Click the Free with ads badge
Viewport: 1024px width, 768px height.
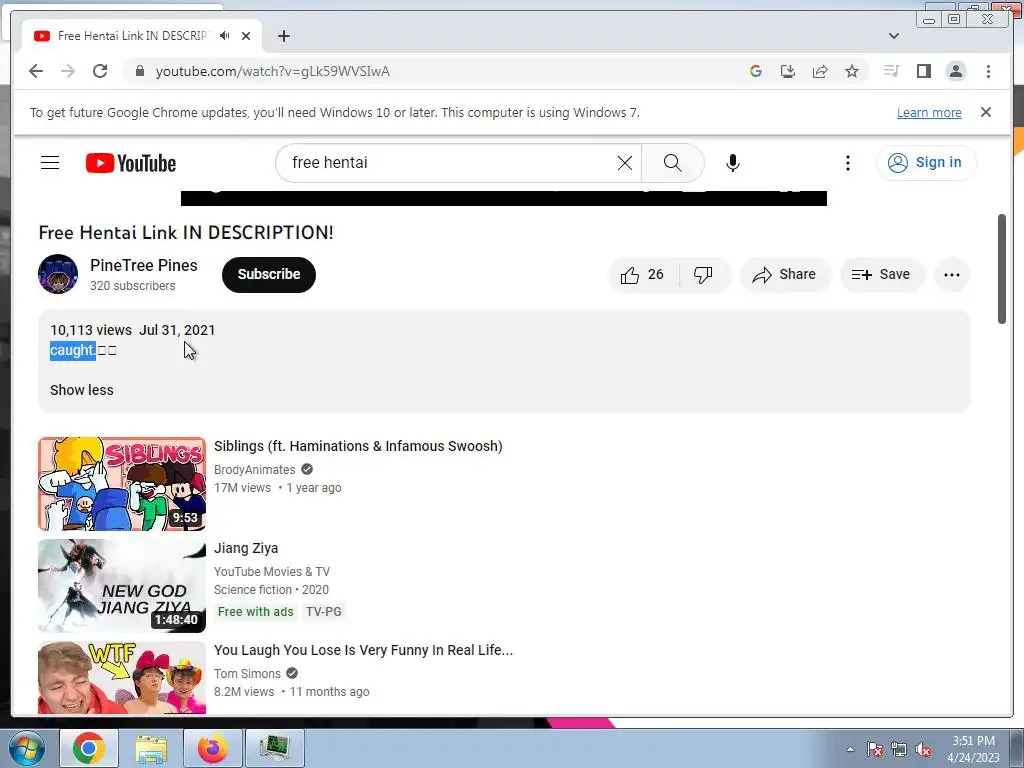point(255,612)
